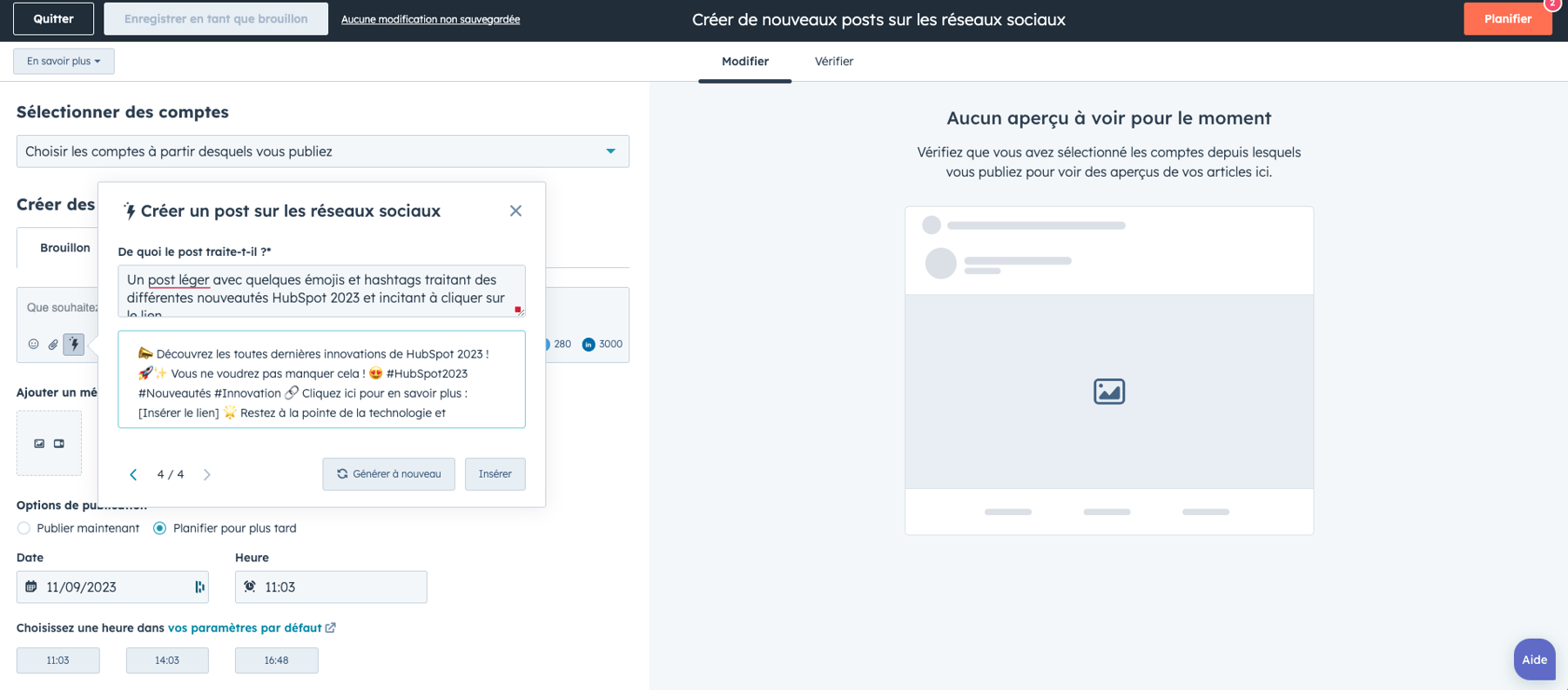Viewport: 1568px width, 690px height.
Task: Click the emoji smiley icon in composer
Action: [x=33, y=345]
